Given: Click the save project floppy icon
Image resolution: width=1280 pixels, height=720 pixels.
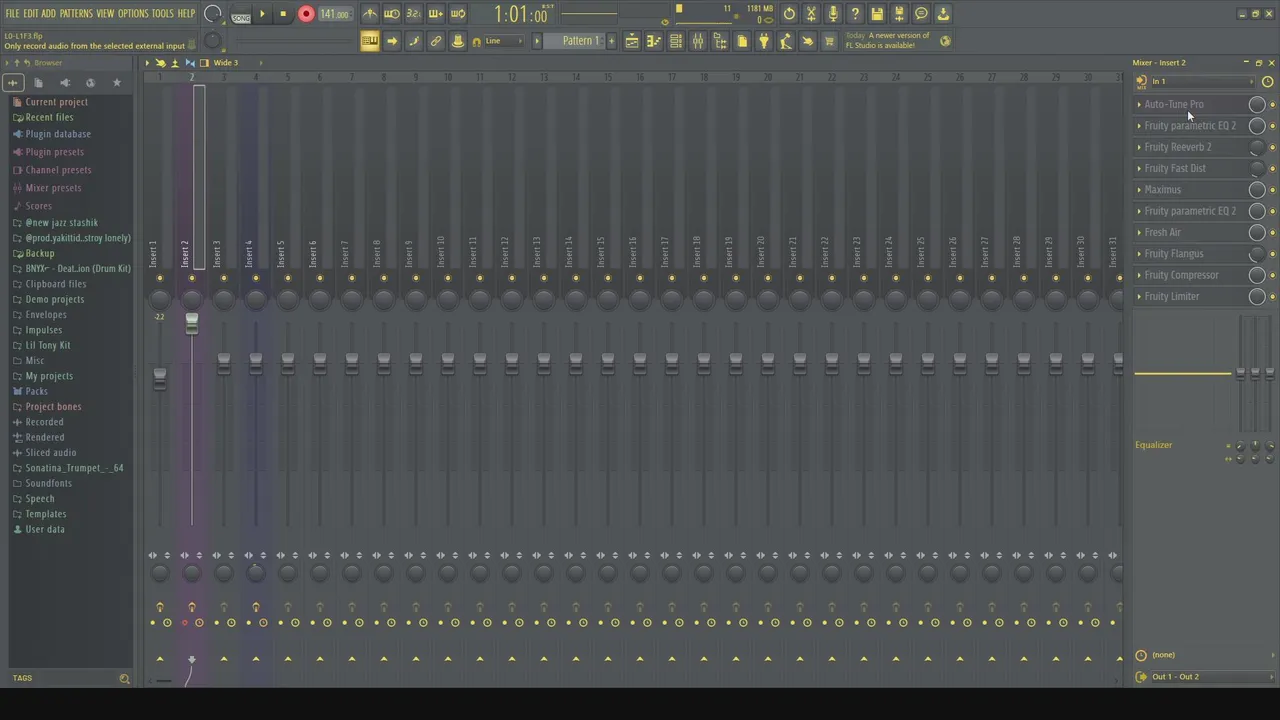Looking at the screenshot, I should [x=877, y=14].
